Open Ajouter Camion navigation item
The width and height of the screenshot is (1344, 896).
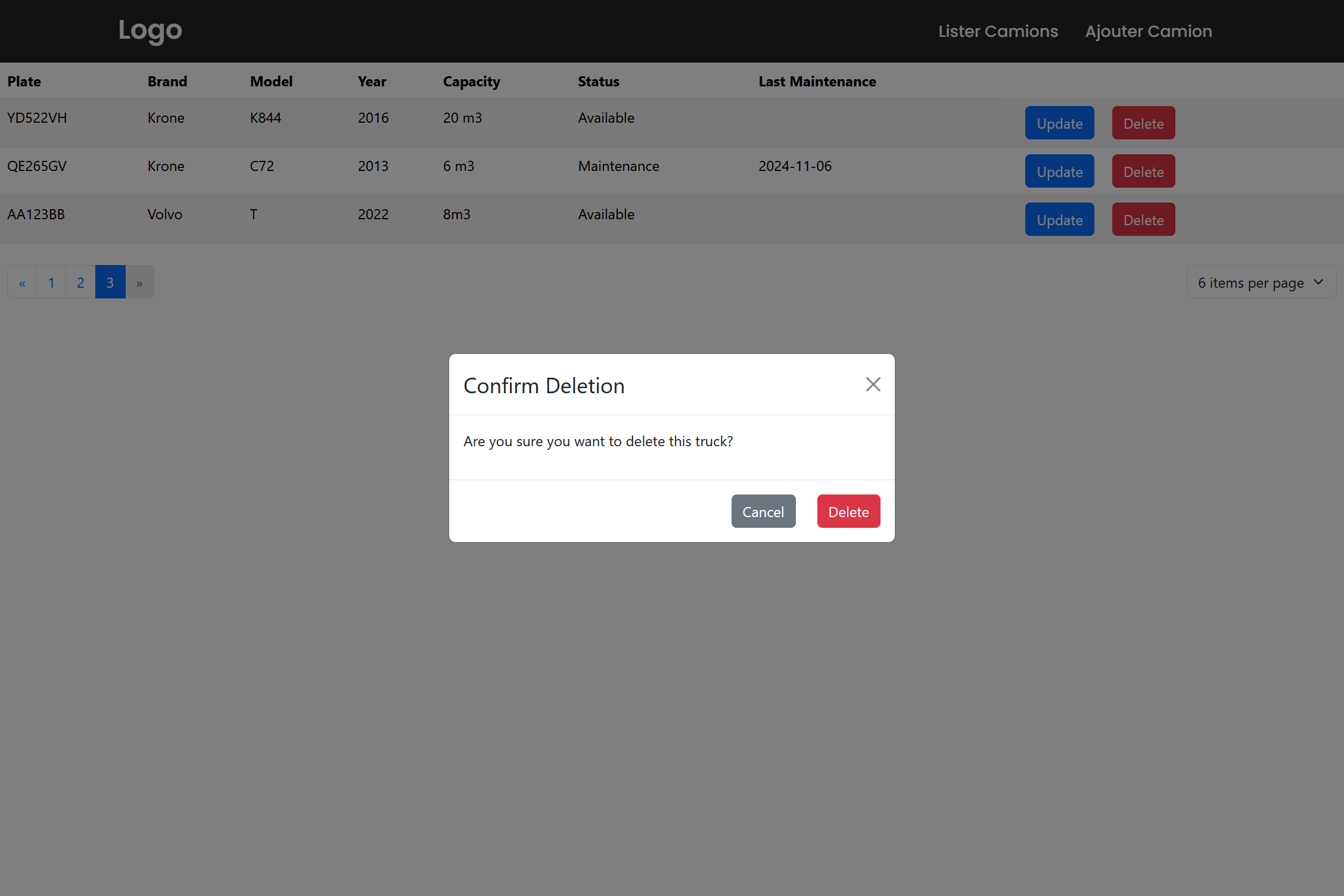(x=1149, y=31)
